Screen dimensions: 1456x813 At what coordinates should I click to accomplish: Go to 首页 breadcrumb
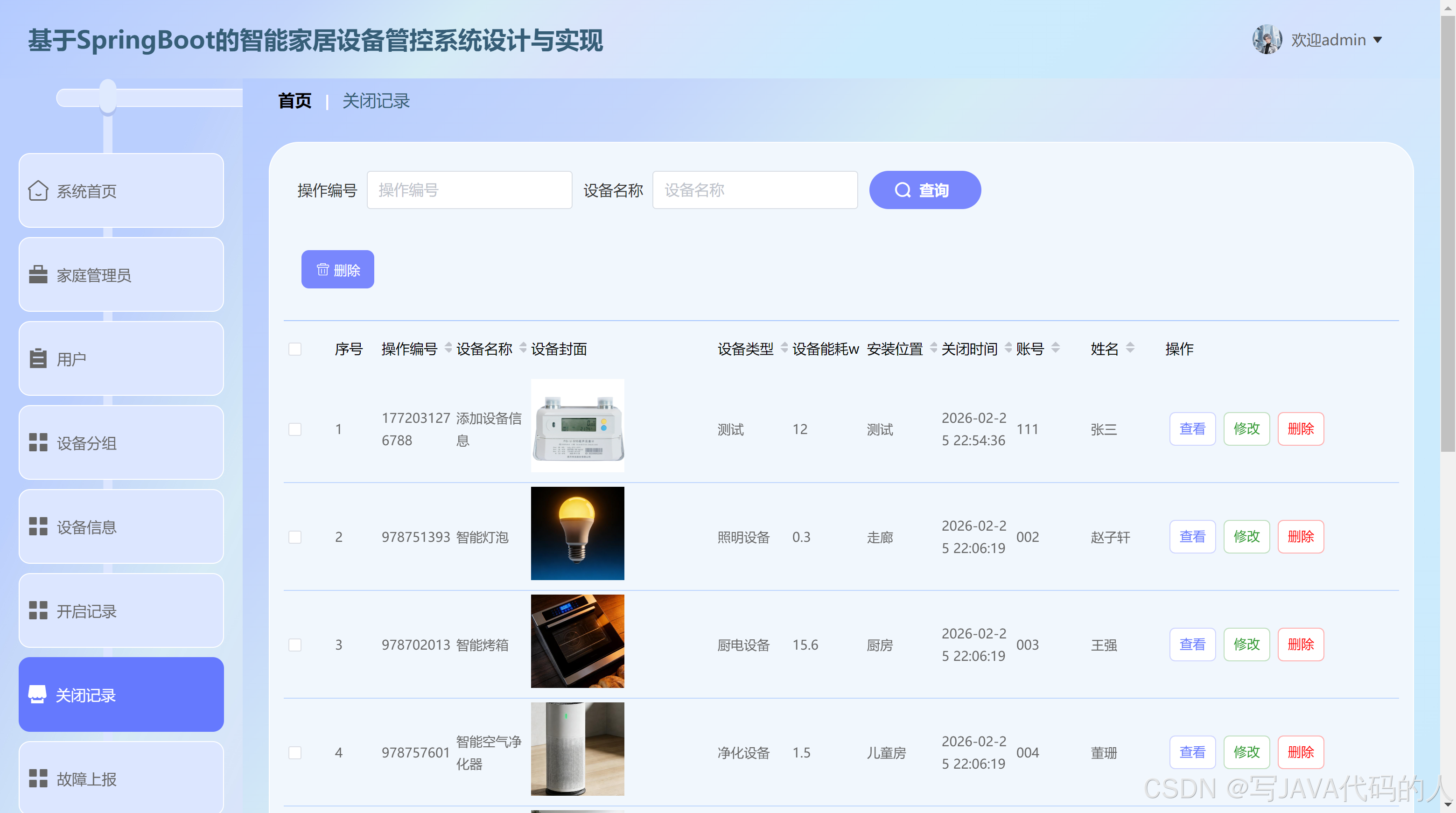pyautogui.click(x=294, y=101)
